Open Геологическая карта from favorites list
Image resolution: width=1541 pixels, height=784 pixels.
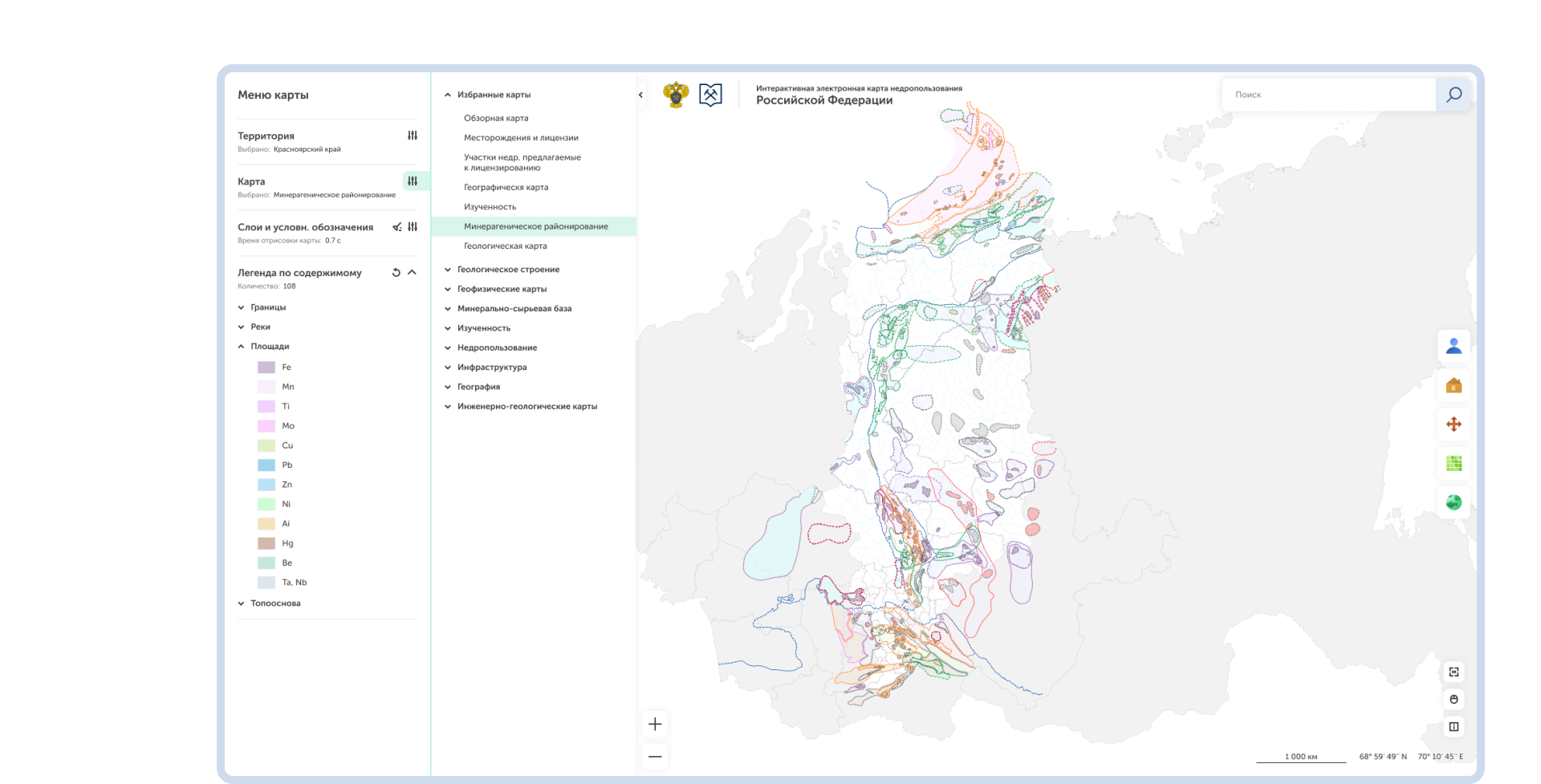point(505,246)
